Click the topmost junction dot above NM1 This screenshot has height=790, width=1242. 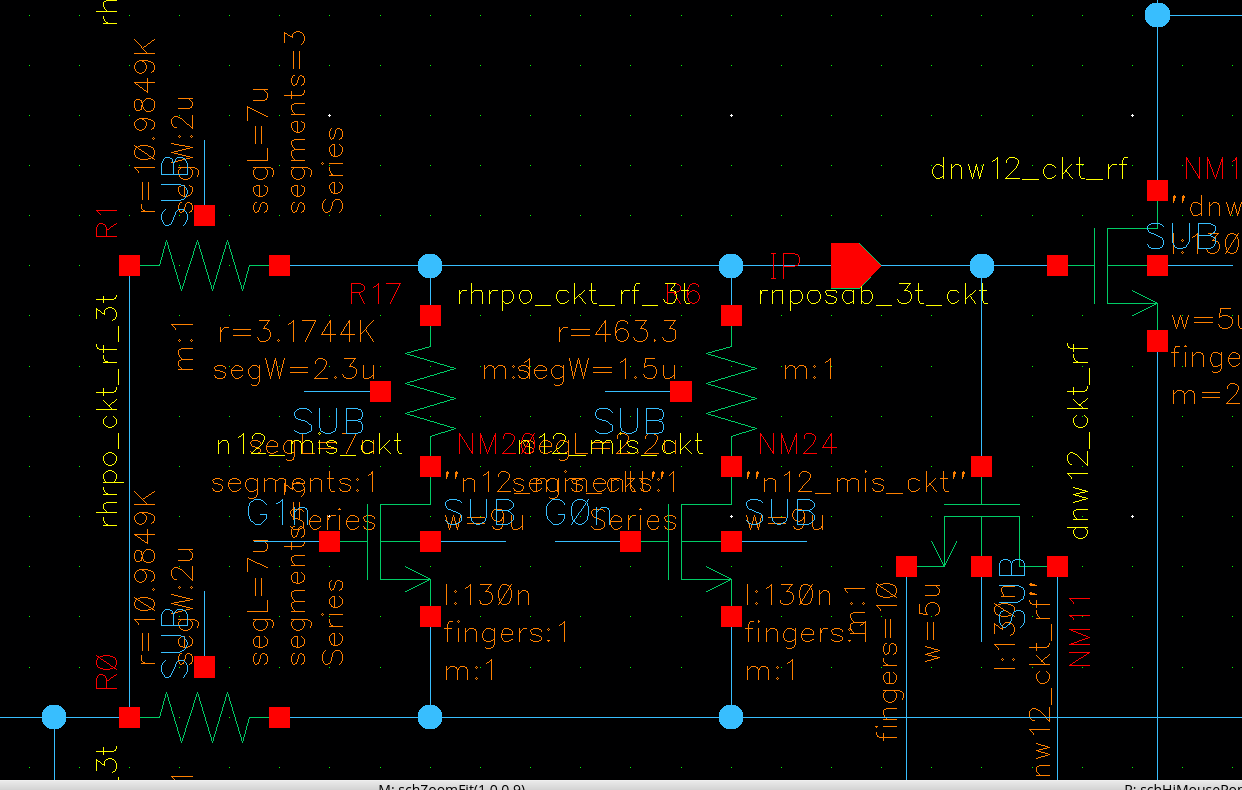tap(1157, 15)
